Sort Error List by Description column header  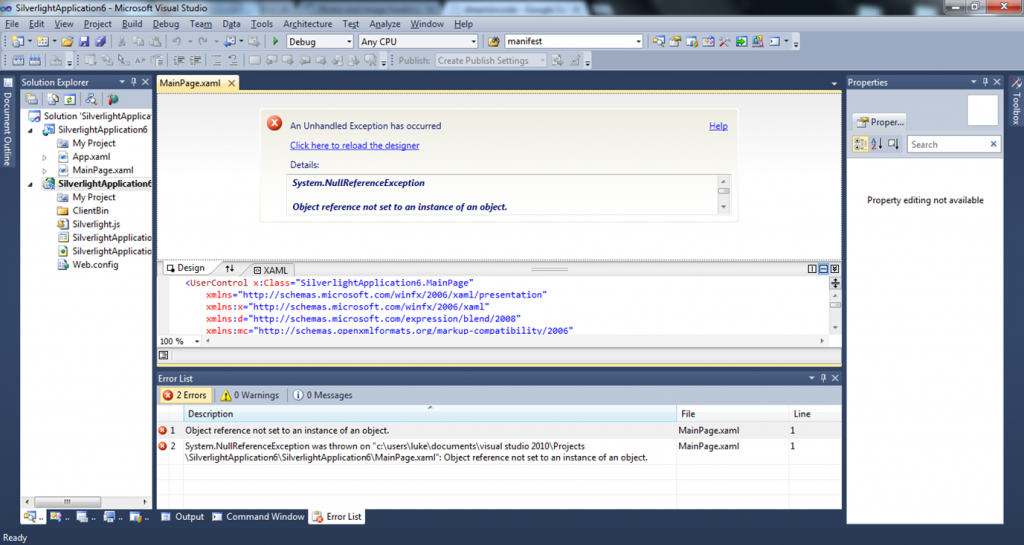coord(430,414)
